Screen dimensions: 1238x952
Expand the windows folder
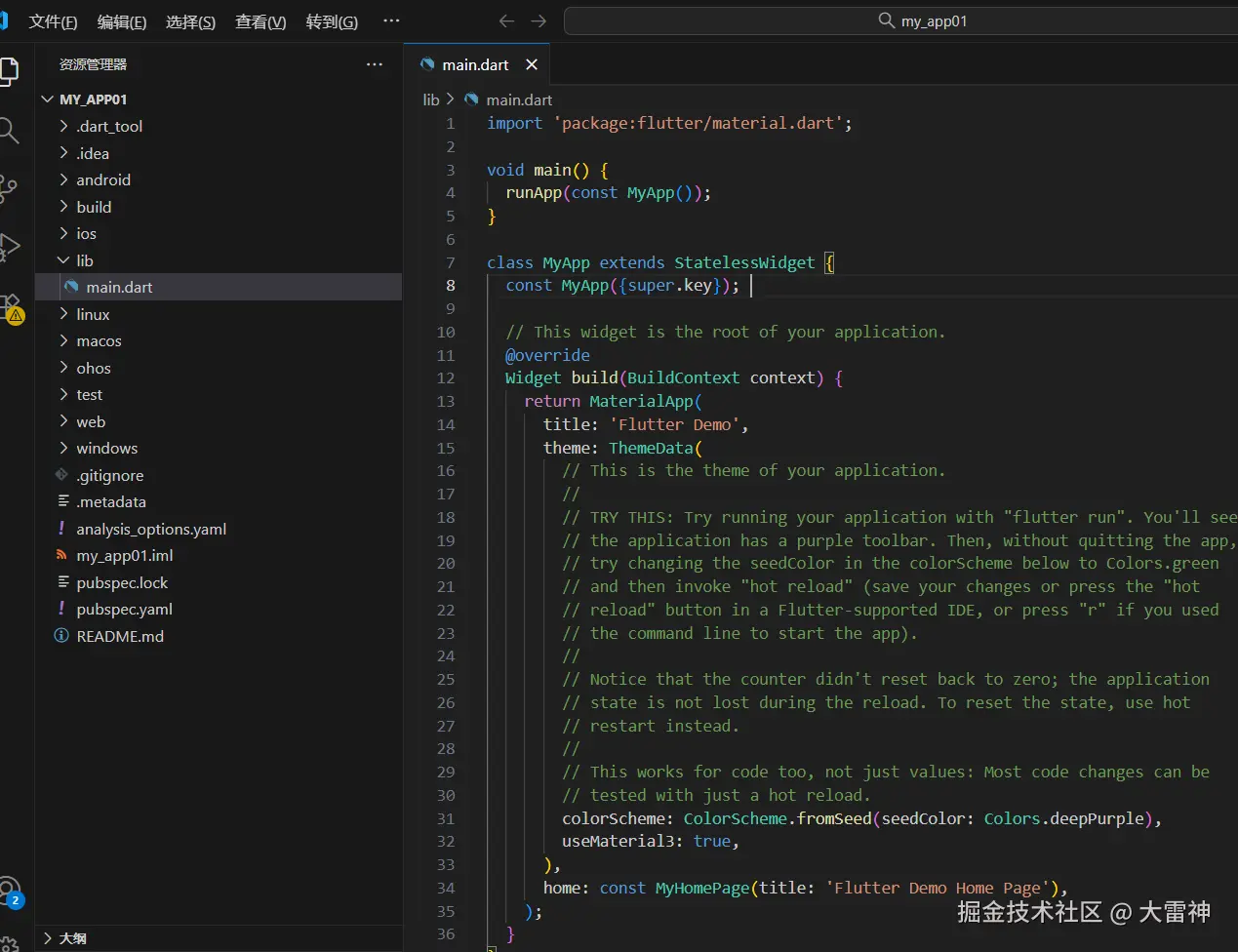click(x=106, y=449)
